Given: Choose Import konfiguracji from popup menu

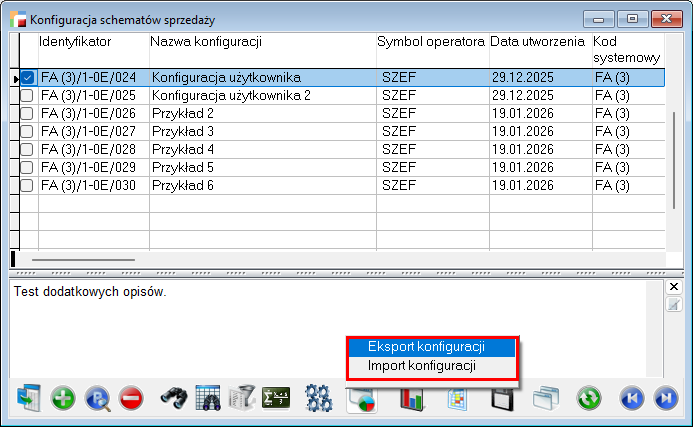Looking at the screenshot, I should [x=421, y=366].
